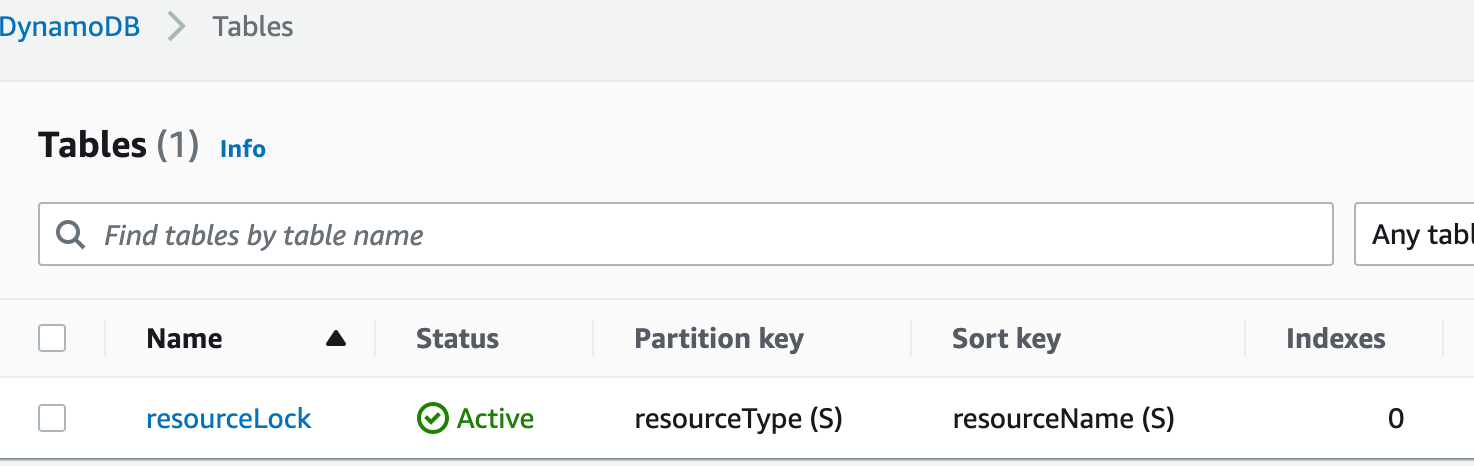The image size is (1474, 466).
Task: Click the Indexes count 0 cell
Action: pyautogui.click(x=1395, y=418)
